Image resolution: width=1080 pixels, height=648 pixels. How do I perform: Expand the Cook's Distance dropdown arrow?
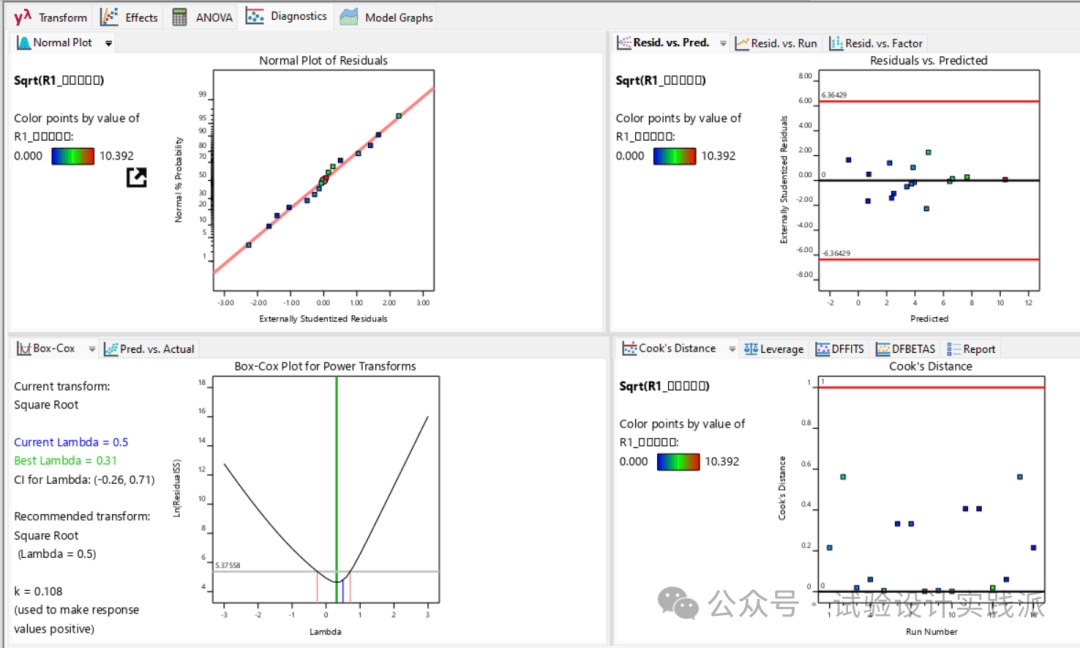click(730, 349)
